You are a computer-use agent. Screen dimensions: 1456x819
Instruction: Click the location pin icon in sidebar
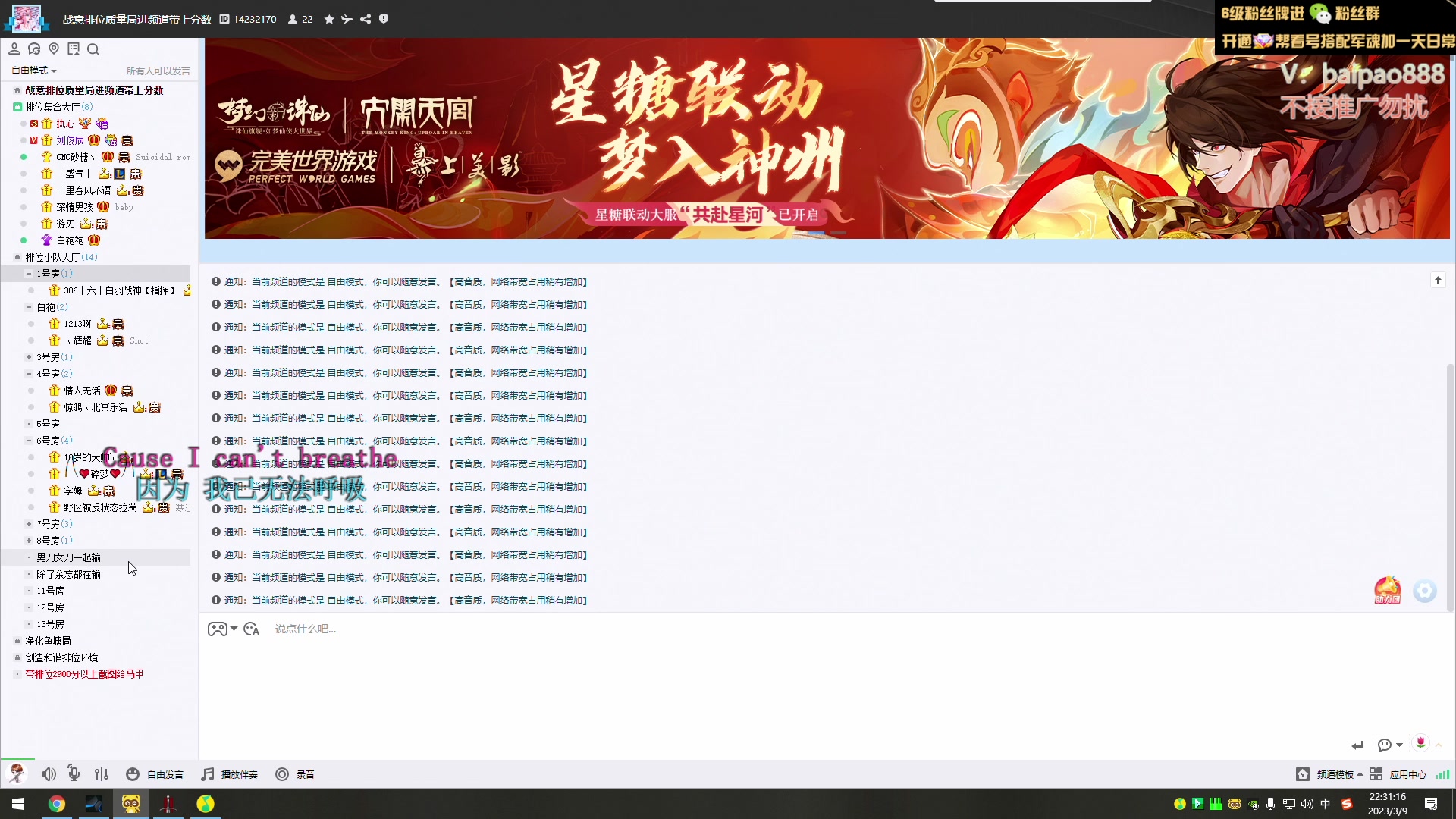(54, 49)
